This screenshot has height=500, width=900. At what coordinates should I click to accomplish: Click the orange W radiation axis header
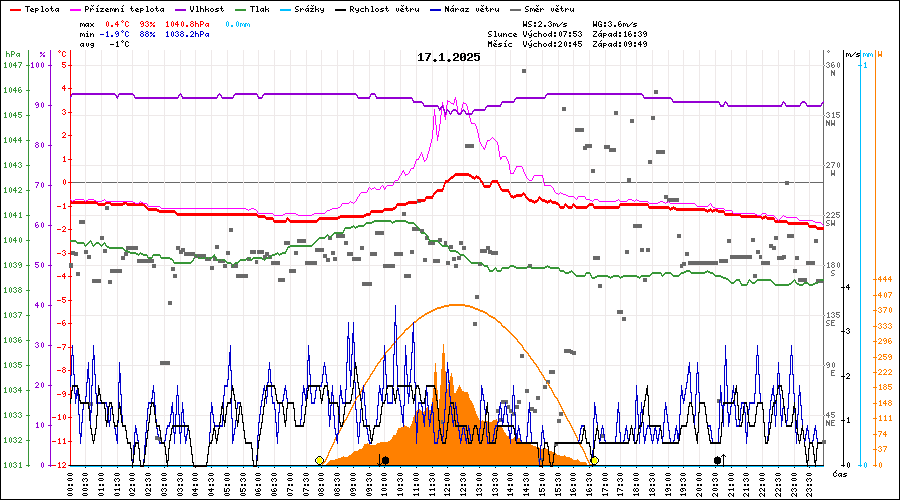(x=878, y=54)
